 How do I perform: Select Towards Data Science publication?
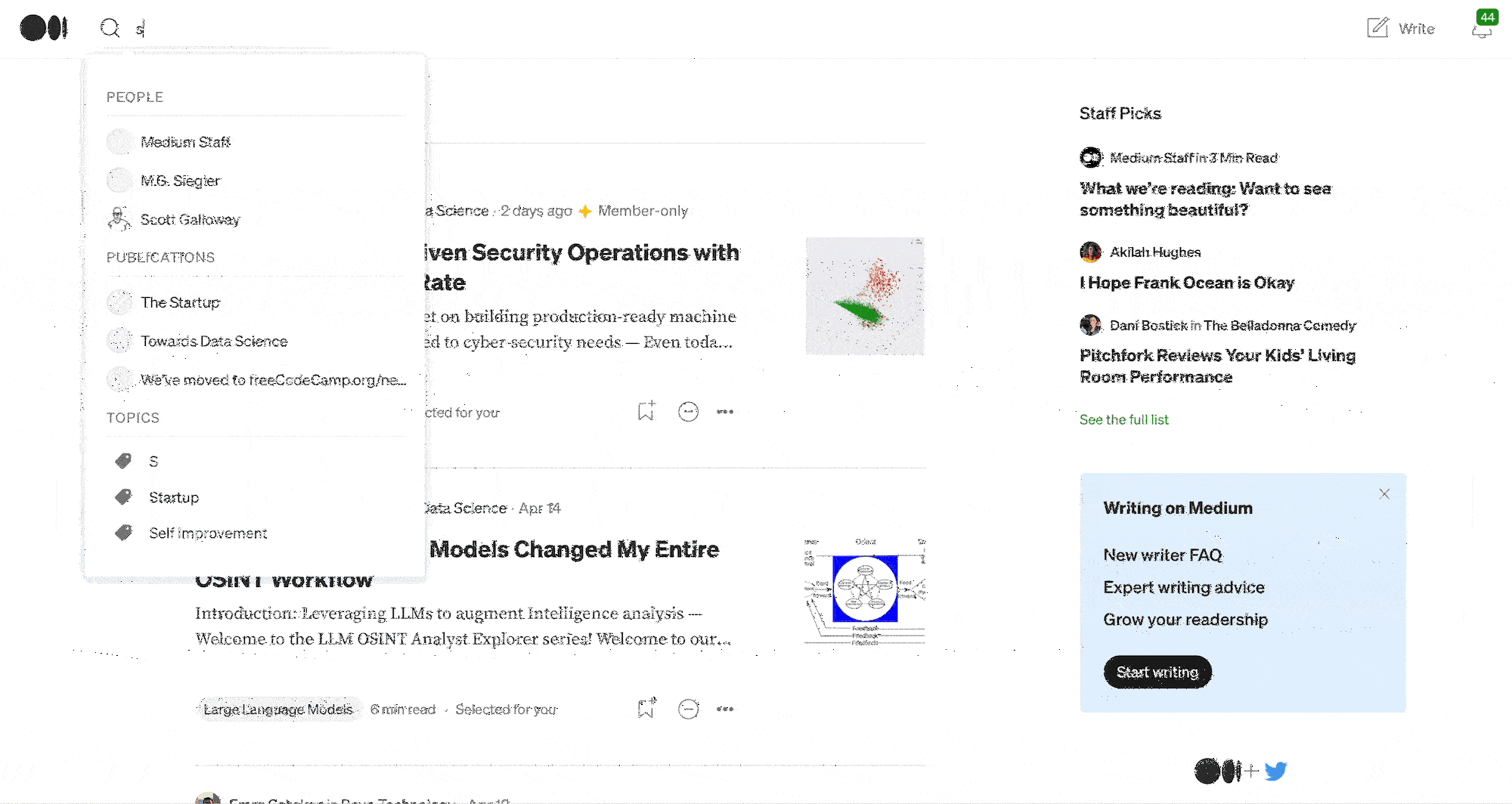214,341
